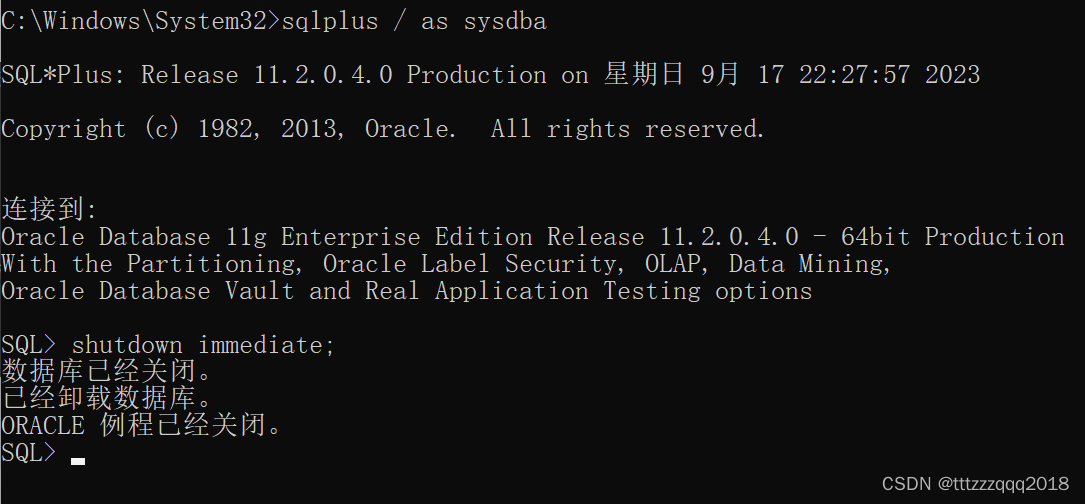Click the 'sqlplus / as sysdba' command text
The image size is (1085, 504).
click(x=414, y=21)
